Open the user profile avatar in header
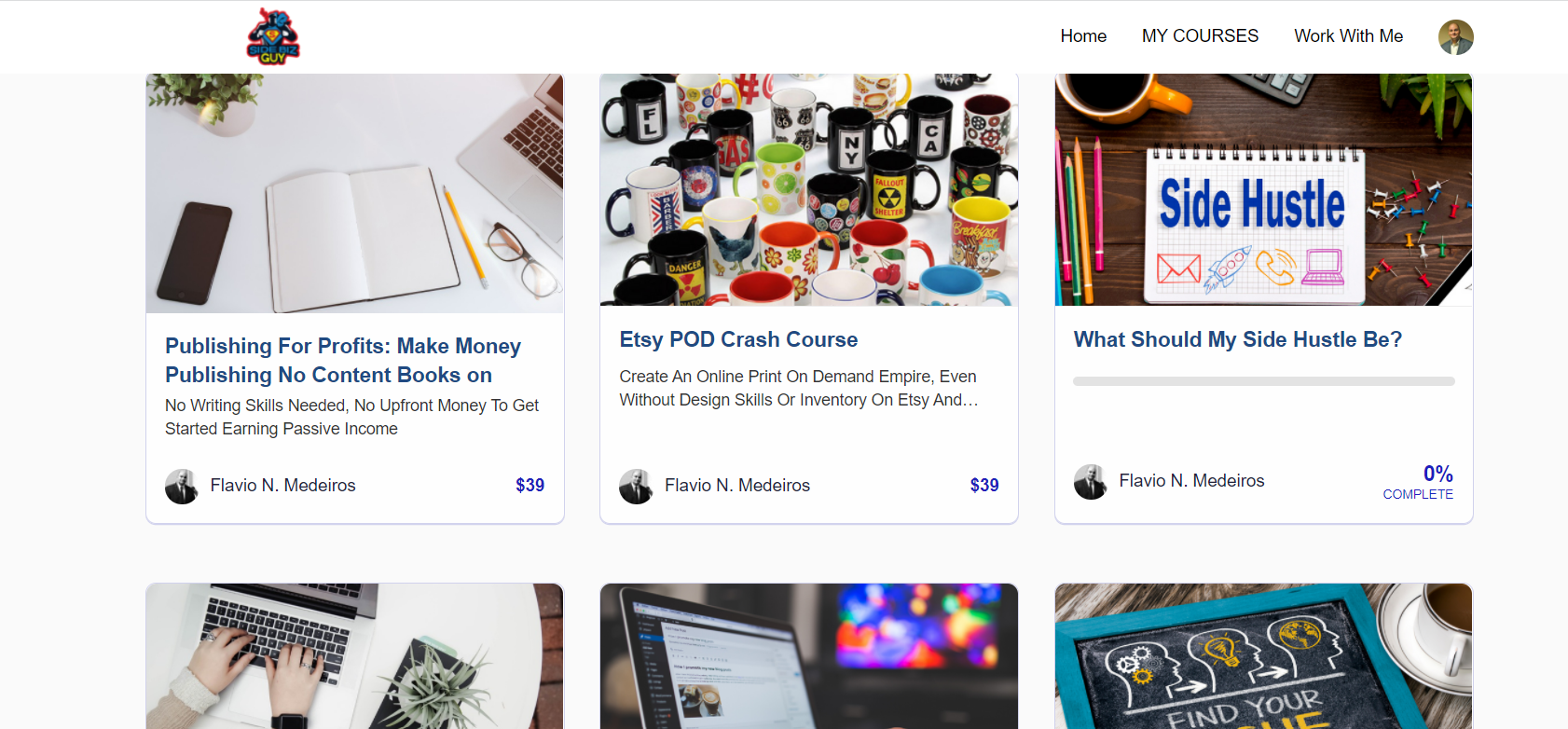This screenshot has width=1568, height=729. coord(1455,37)
